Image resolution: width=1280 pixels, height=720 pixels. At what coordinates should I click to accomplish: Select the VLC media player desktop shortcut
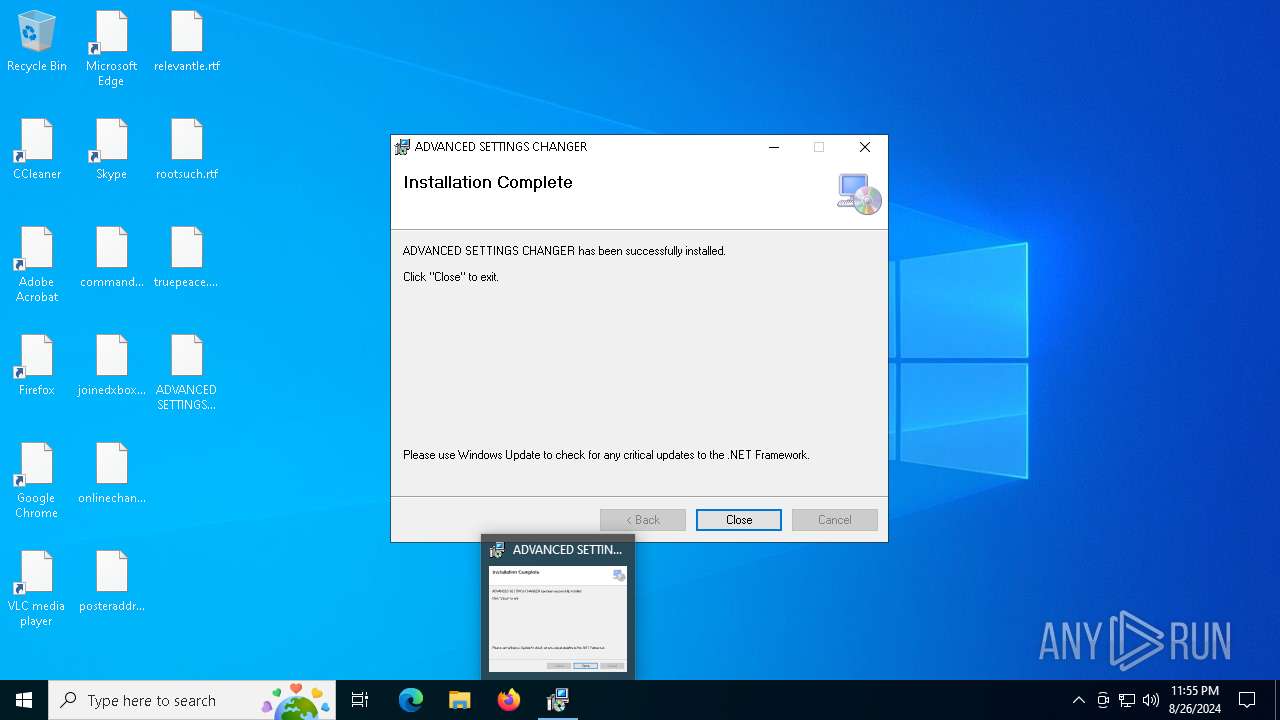click(37, 589)
